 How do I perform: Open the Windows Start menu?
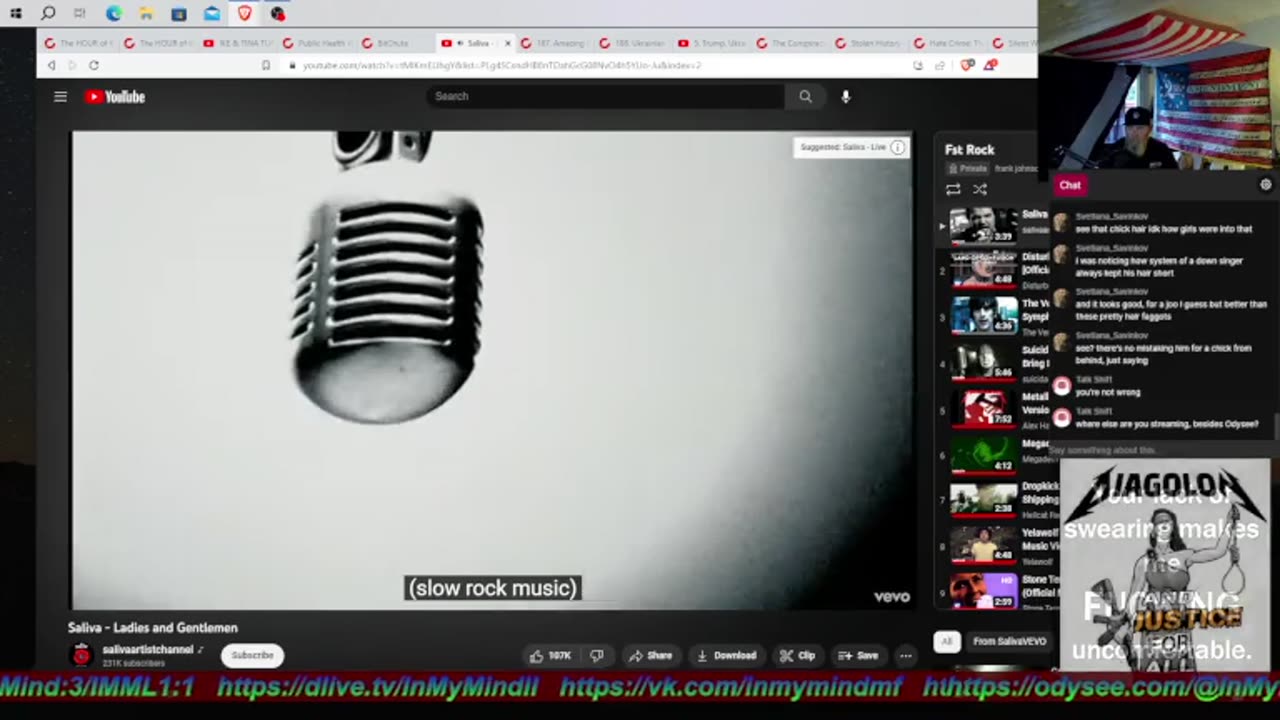pyautogui.click(x=16, y=13)
